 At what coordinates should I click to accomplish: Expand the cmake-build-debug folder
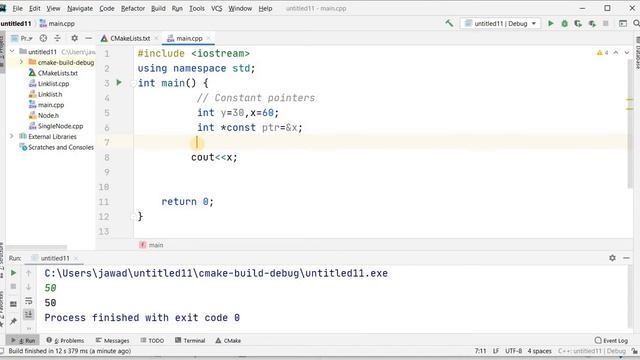point(21,62)
